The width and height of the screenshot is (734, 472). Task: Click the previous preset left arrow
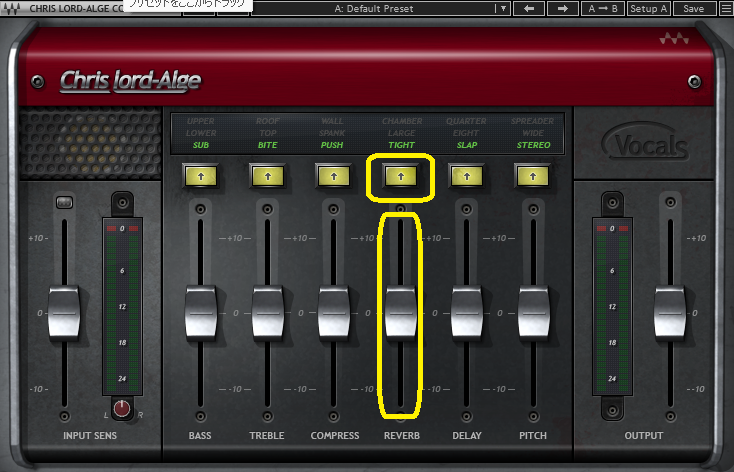(528, 8)
